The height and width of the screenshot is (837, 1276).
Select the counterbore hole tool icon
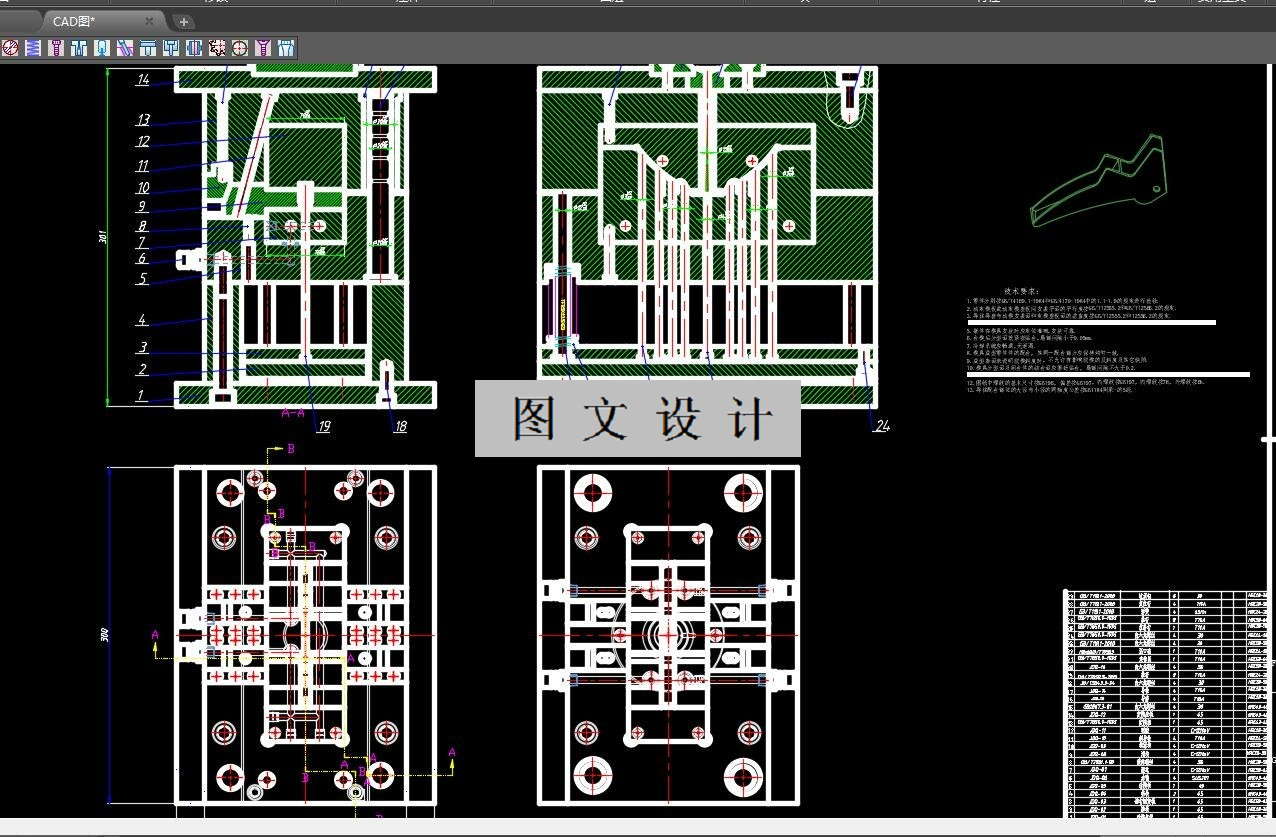pyautogui.click(x=79, y=47)
